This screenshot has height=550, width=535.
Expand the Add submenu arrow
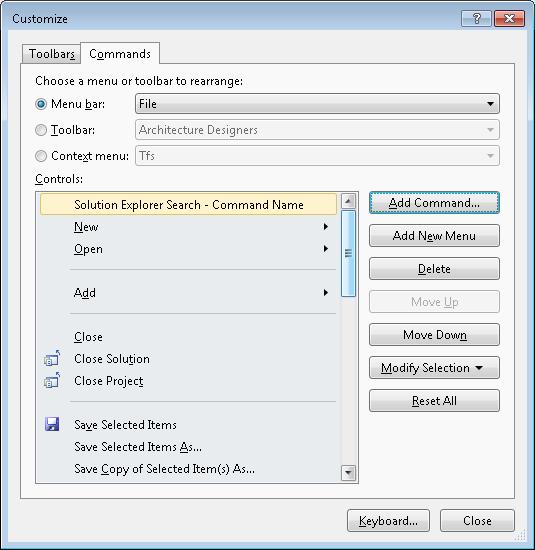326,293
